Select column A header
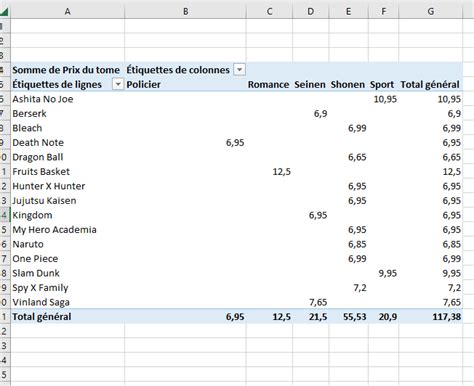Viewport: 474px width, 386px height. click(67, 12)
